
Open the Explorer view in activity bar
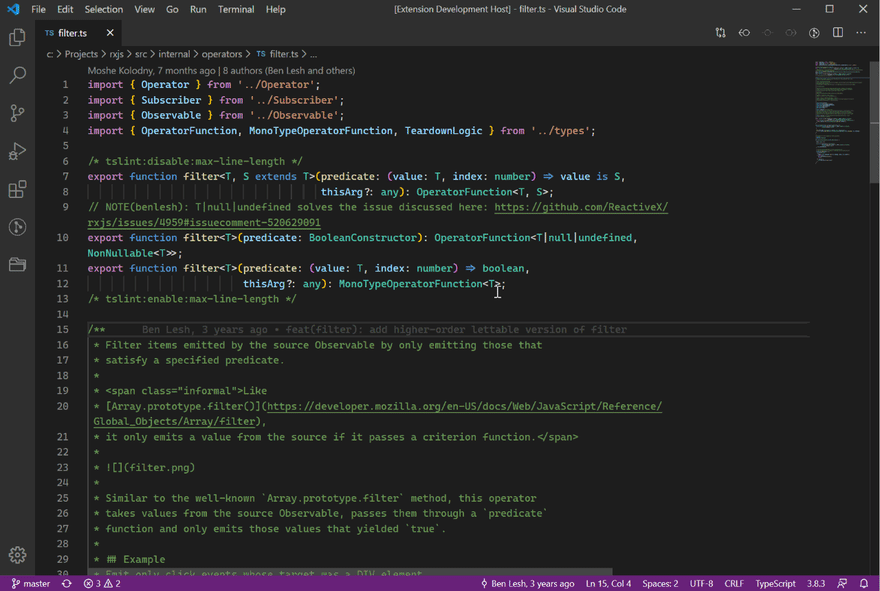coord(17,37)
